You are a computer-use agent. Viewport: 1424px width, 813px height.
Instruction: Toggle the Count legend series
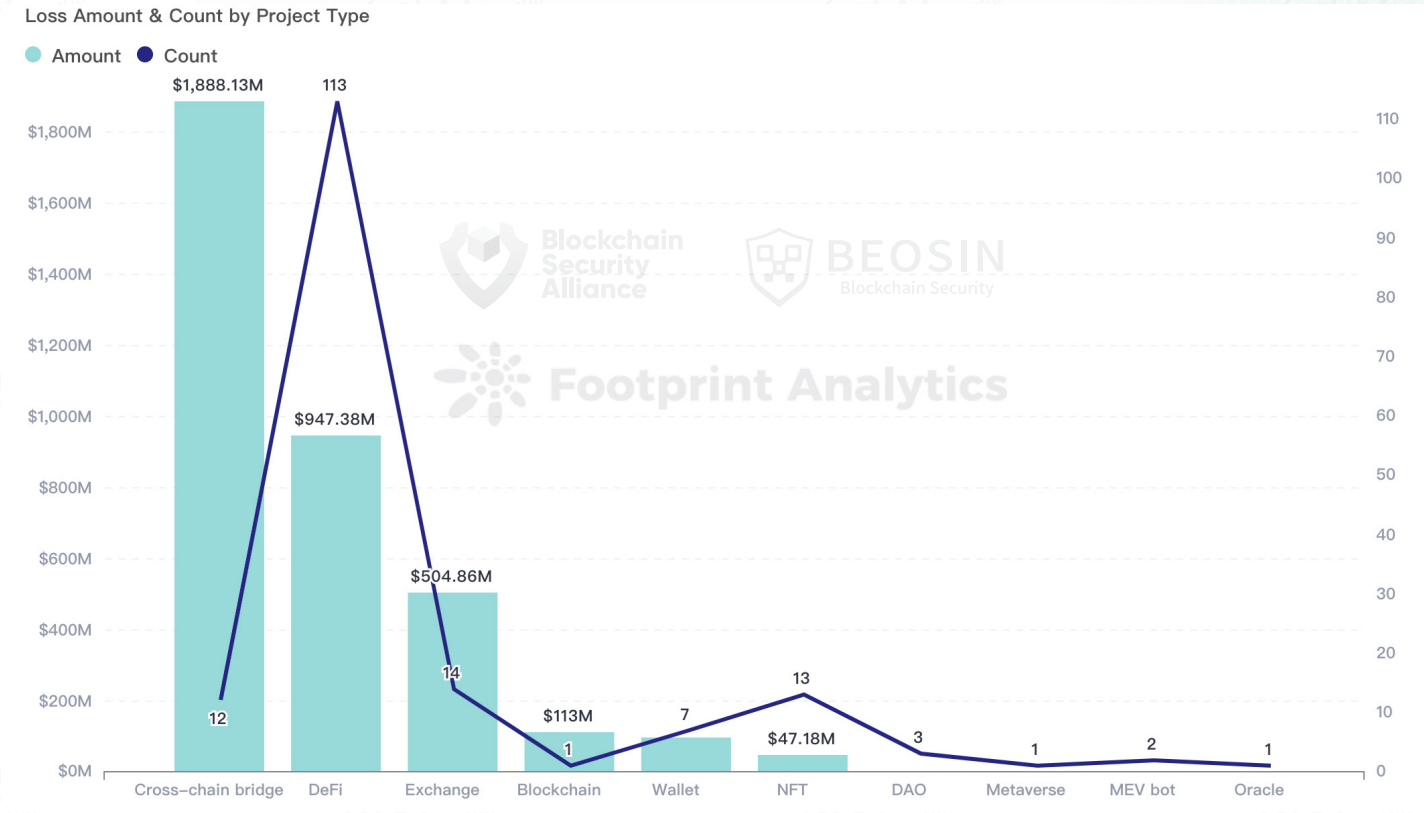[177, 56]
